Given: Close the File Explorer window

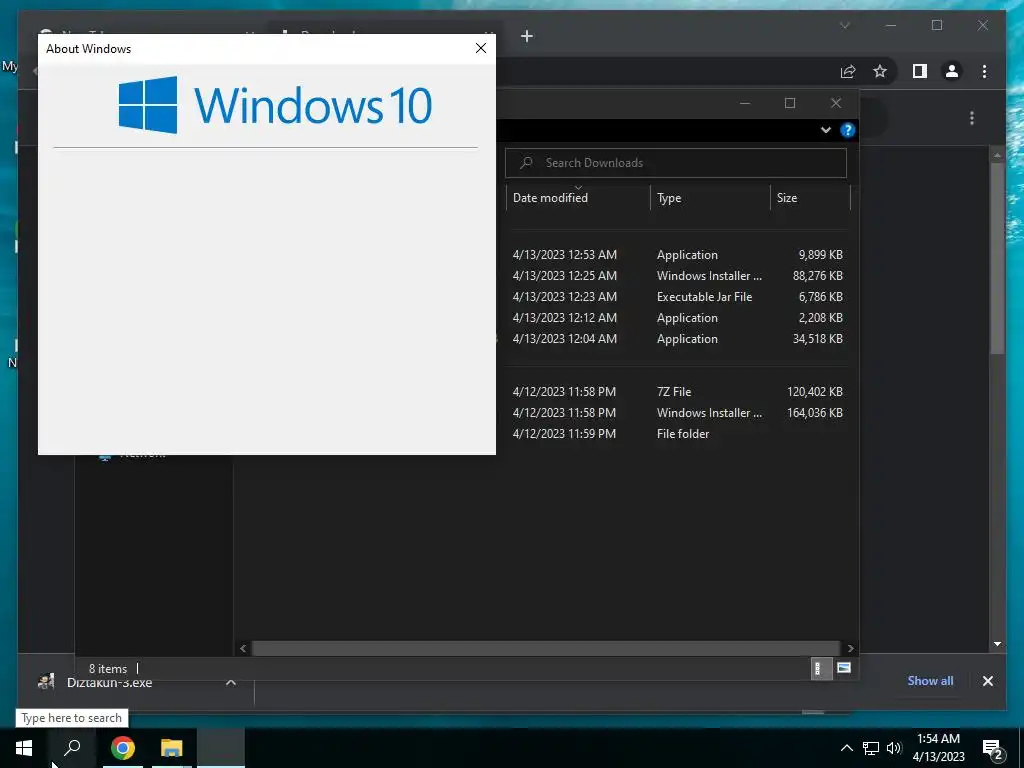Looking at the screenshot, I should pos(836,103).
